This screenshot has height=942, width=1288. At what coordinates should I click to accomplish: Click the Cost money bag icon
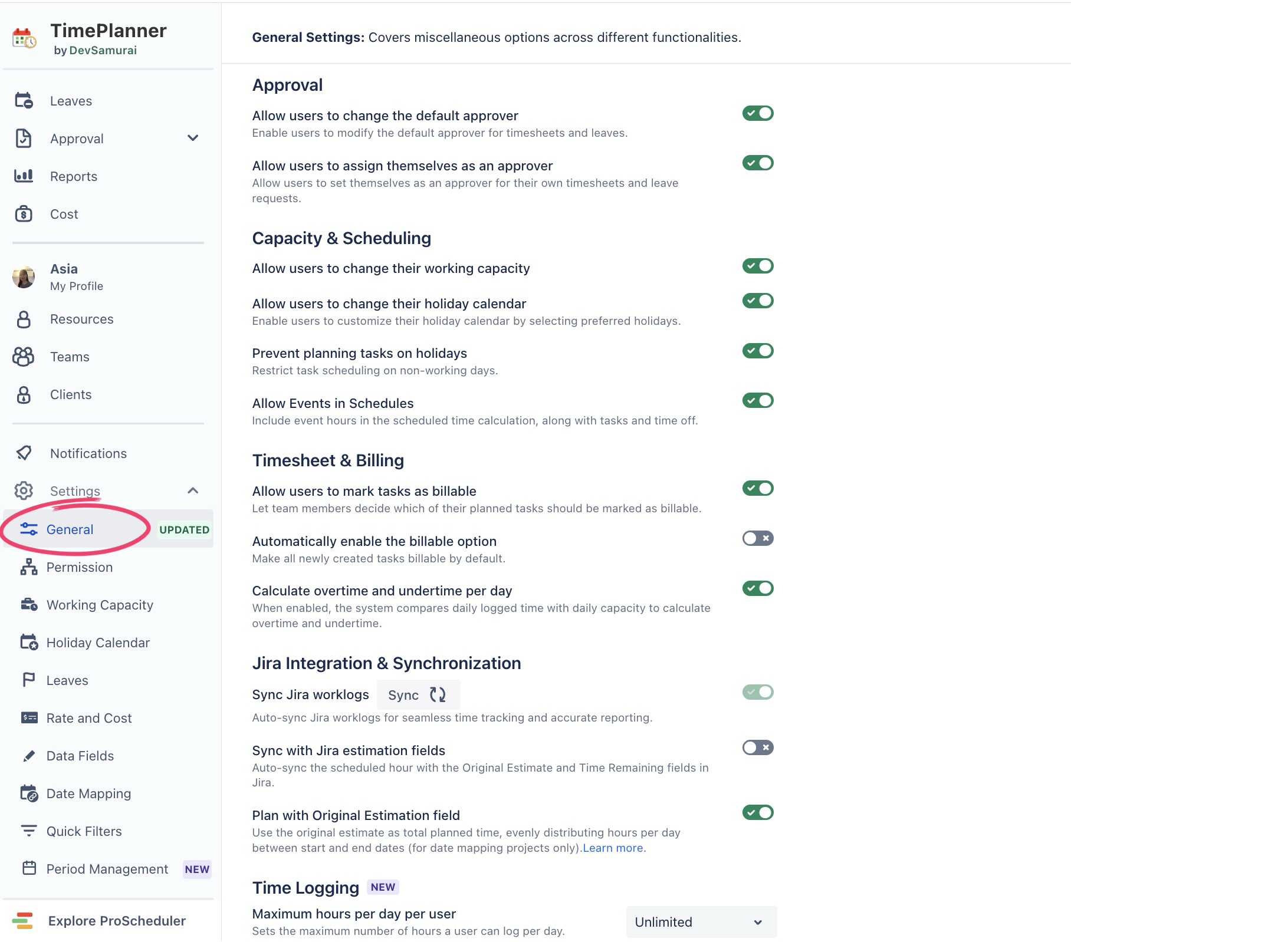click(x=24, y=213)
